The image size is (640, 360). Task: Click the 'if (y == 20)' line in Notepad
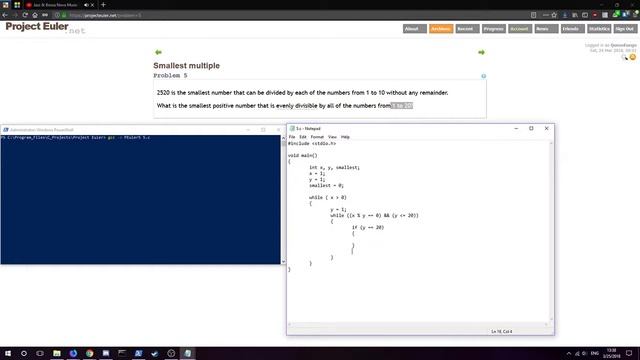click(368, 227)
